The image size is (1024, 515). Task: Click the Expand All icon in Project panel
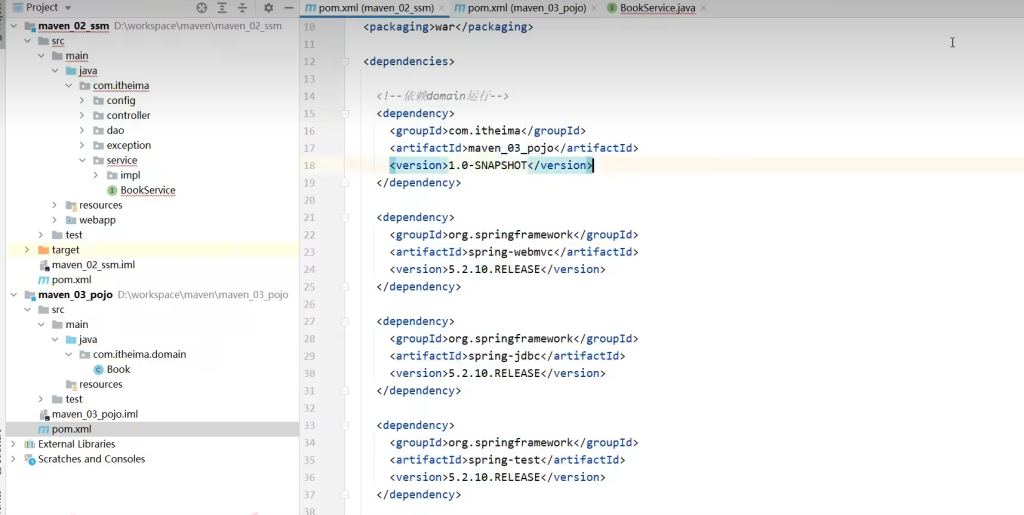[x=223, y=7]
